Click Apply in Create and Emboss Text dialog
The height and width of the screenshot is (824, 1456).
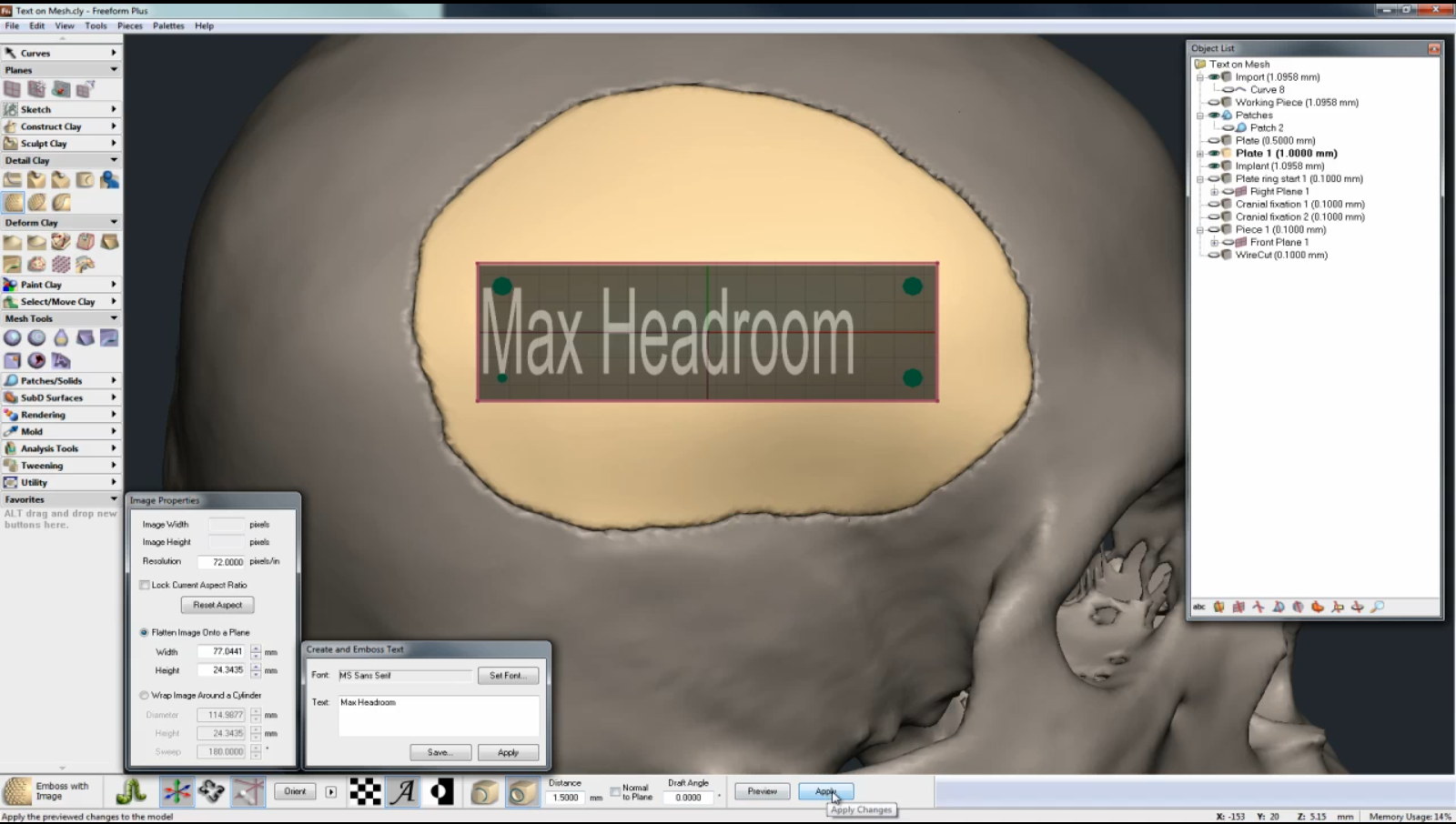(508, 752)
